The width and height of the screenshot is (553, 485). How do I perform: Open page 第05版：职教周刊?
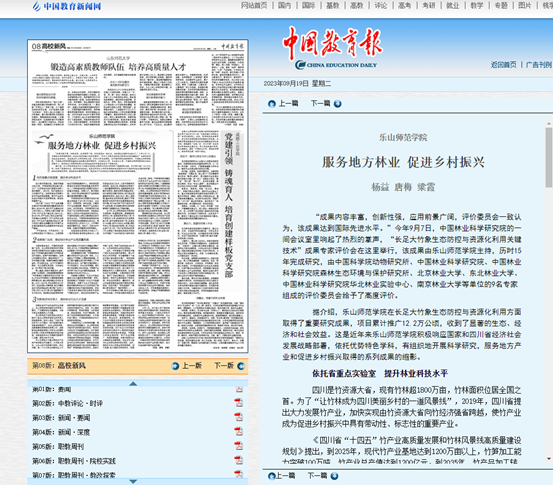[x=58, y=447]
